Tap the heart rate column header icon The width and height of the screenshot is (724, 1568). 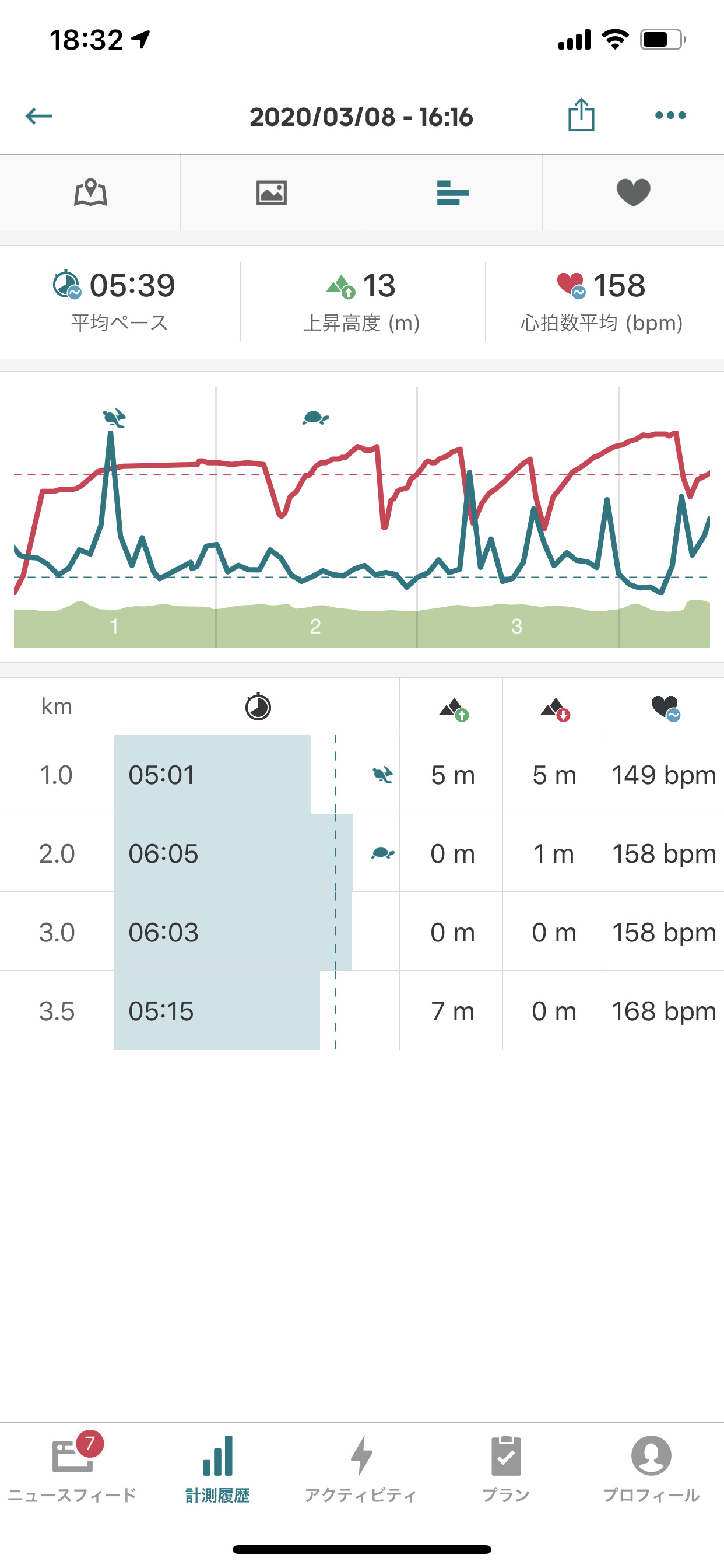pos(665,708)
